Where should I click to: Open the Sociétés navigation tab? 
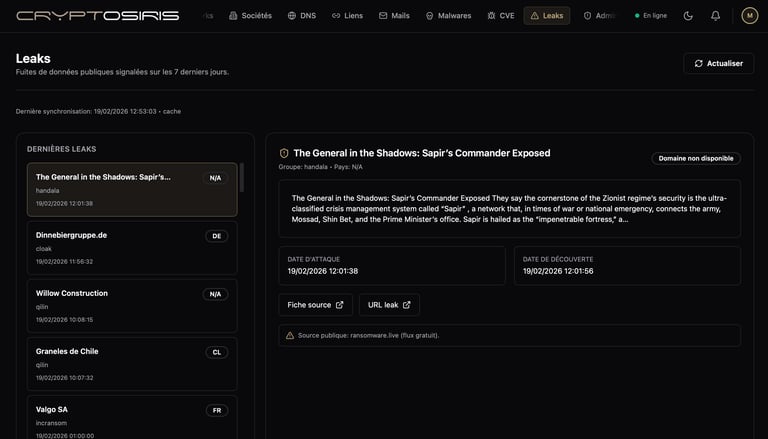(250, 16)
